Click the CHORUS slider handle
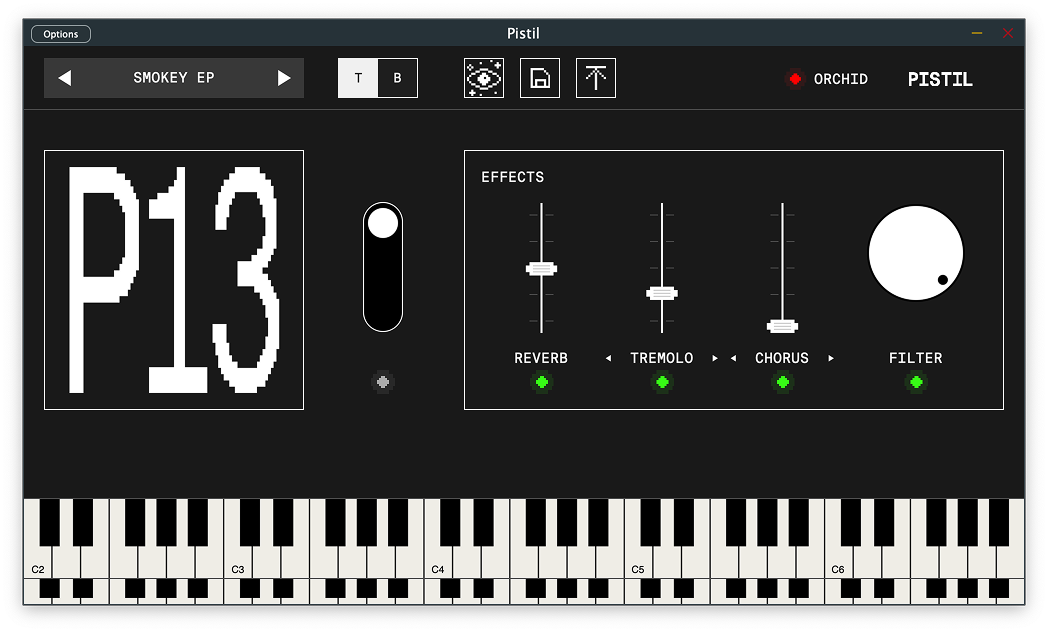The height and width of the screenshot is (632, 1048). [x=782, y=326]
